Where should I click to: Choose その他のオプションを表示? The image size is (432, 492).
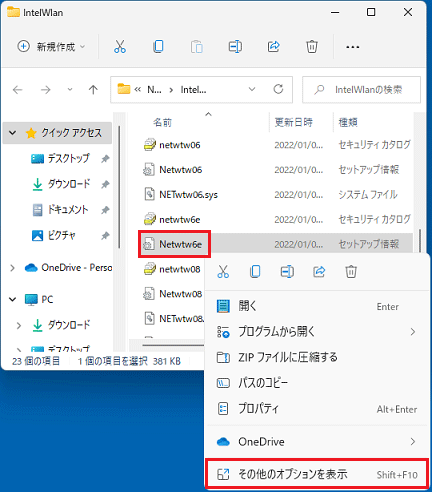(316, 474)
